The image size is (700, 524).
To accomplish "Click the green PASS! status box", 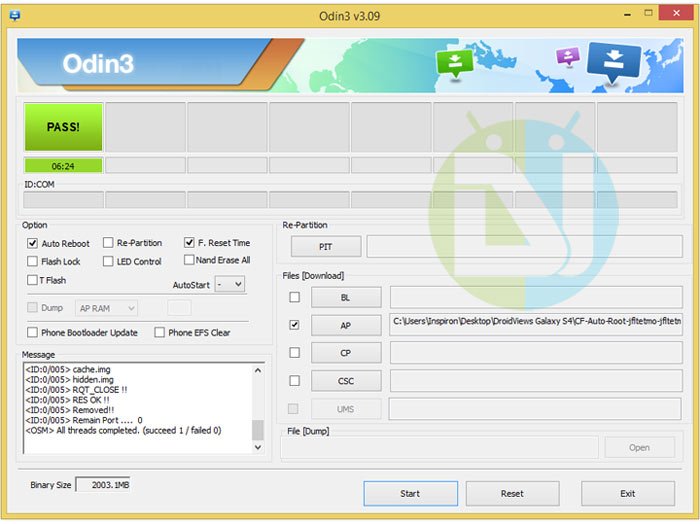I will coord(63,127).
